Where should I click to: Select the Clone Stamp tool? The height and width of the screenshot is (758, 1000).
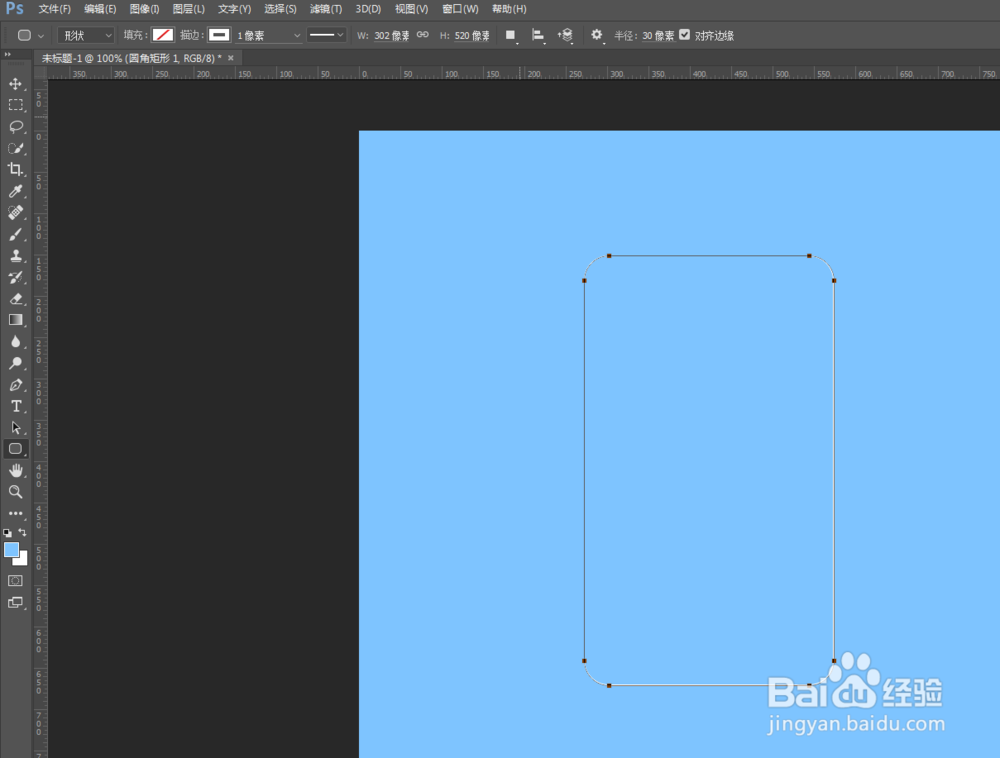pos(15,256)
